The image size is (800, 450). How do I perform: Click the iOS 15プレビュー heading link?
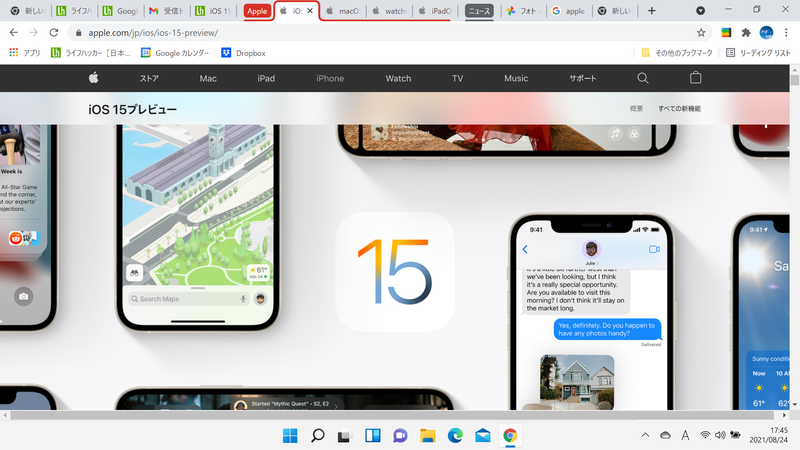click(x=133, y=109)
